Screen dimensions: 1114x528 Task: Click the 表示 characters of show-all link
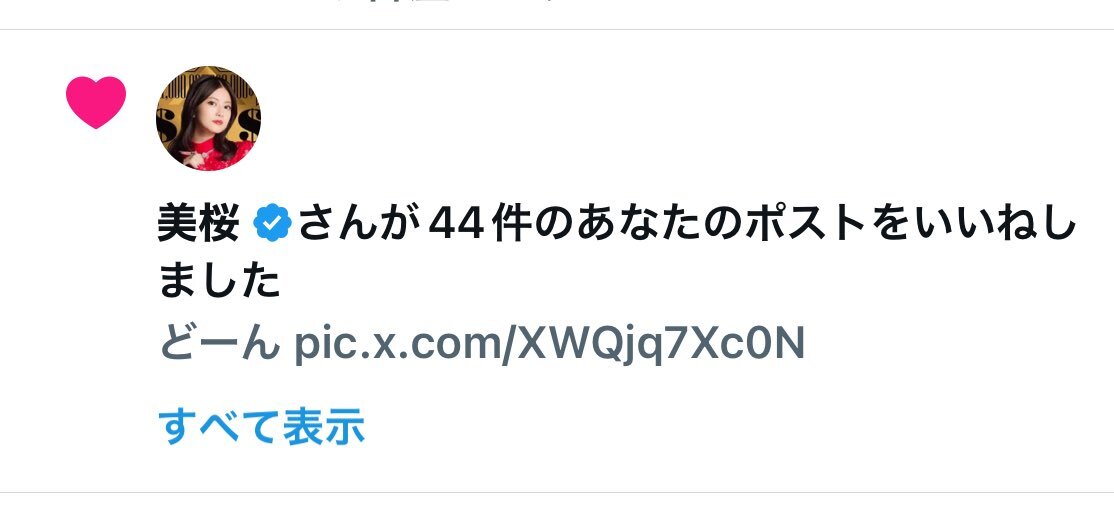[323, 426]
